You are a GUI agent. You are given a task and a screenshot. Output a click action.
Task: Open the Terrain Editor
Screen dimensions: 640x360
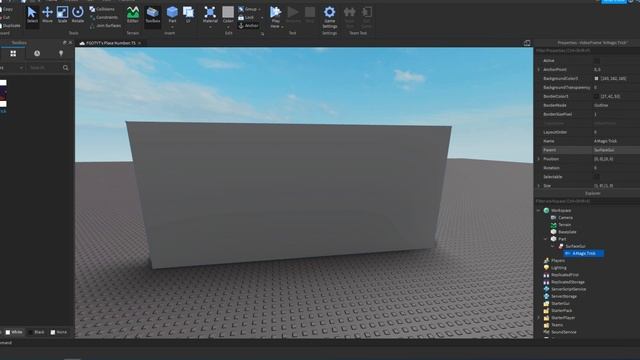pos(133,15)
